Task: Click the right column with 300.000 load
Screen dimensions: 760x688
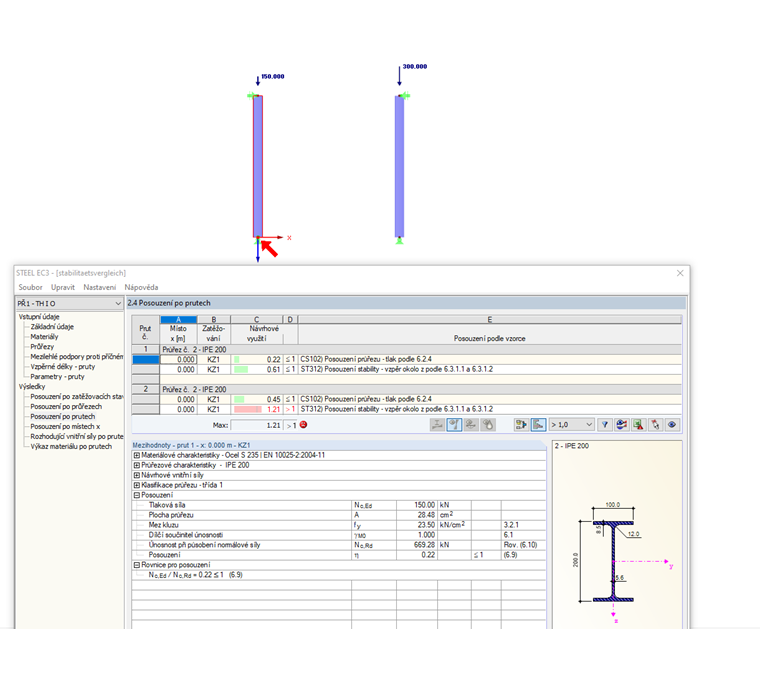Action: pos(399,166)
